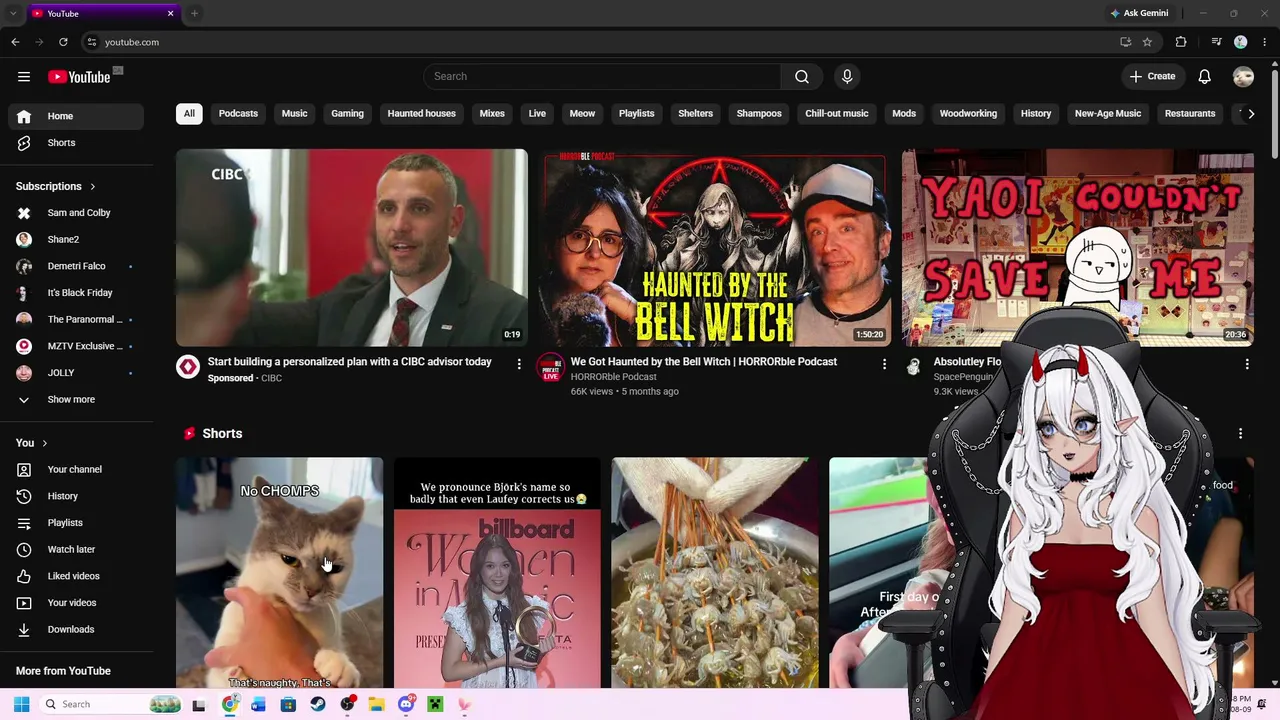
Task: Reload the page in Chrome
Action: (63, 42)
